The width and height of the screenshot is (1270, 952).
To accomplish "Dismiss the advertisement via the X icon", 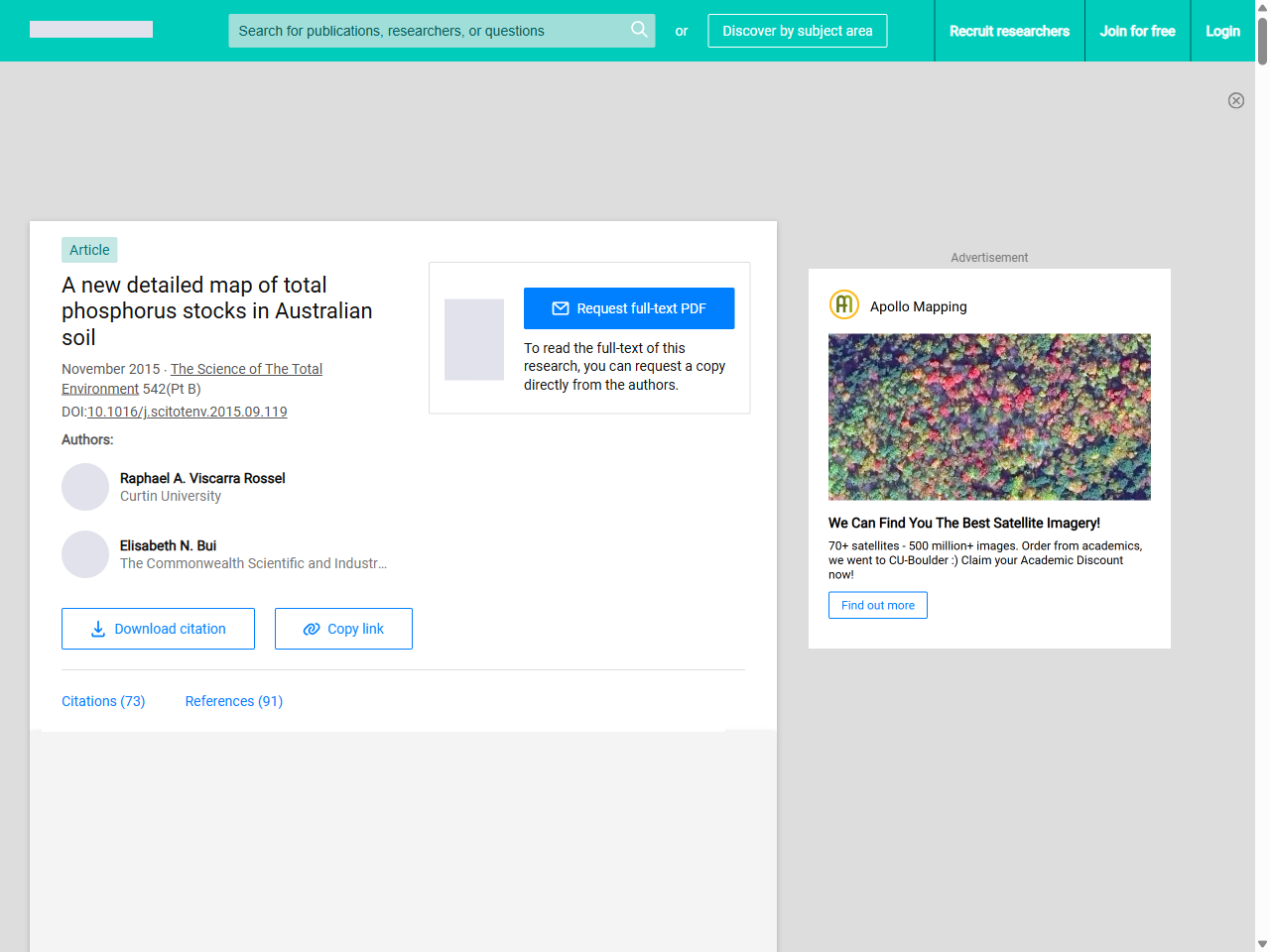I will point(1236,100).
